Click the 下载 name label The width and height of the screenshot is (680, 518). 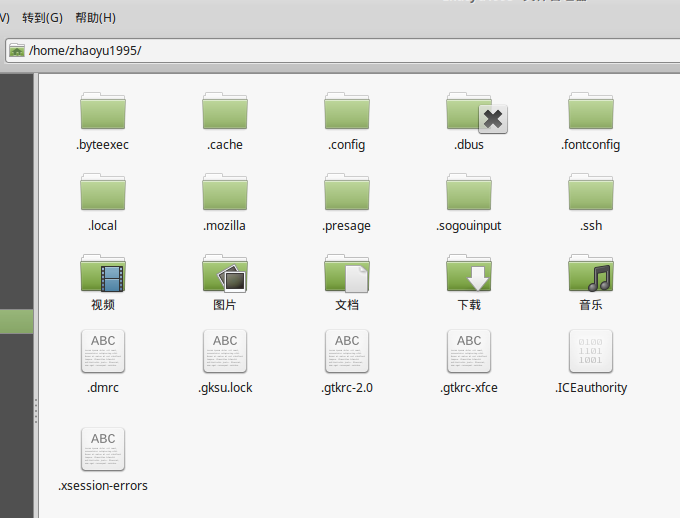(469, 305)
